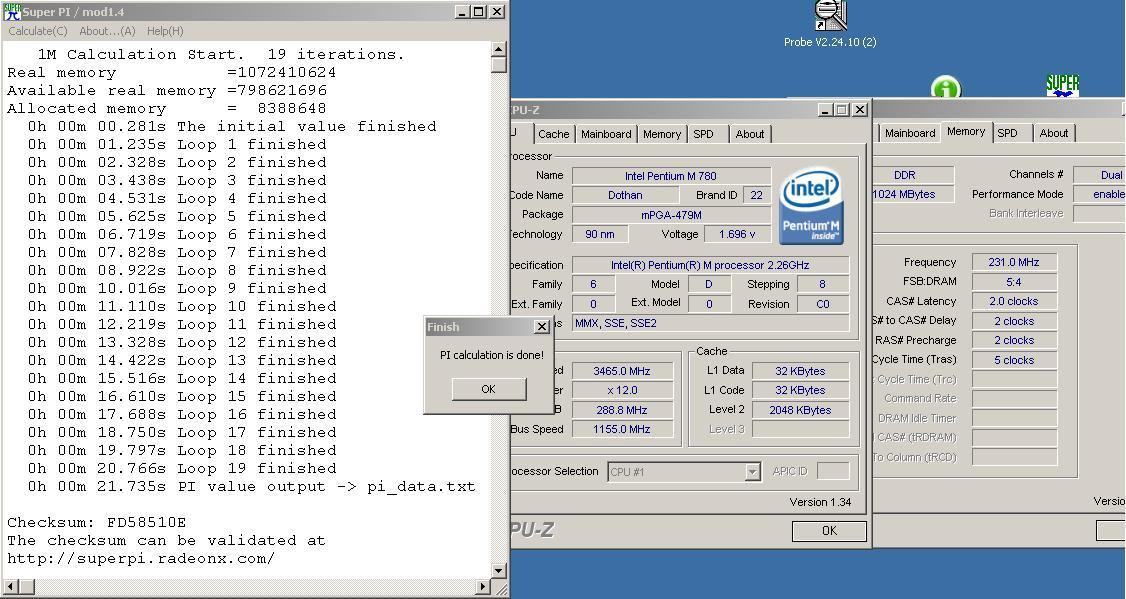Click the Stepping field value 8
This screenshot has height=599, width=1126.
[822, 284]
